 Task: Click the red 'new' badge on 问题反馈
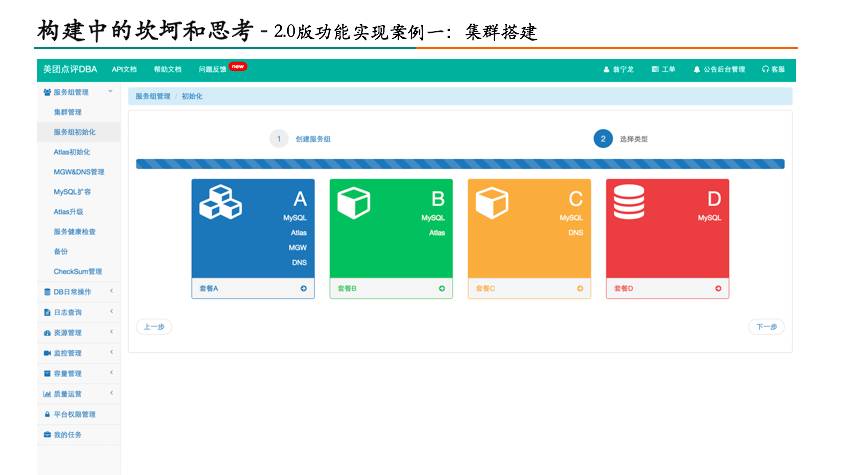coord(238,67)
